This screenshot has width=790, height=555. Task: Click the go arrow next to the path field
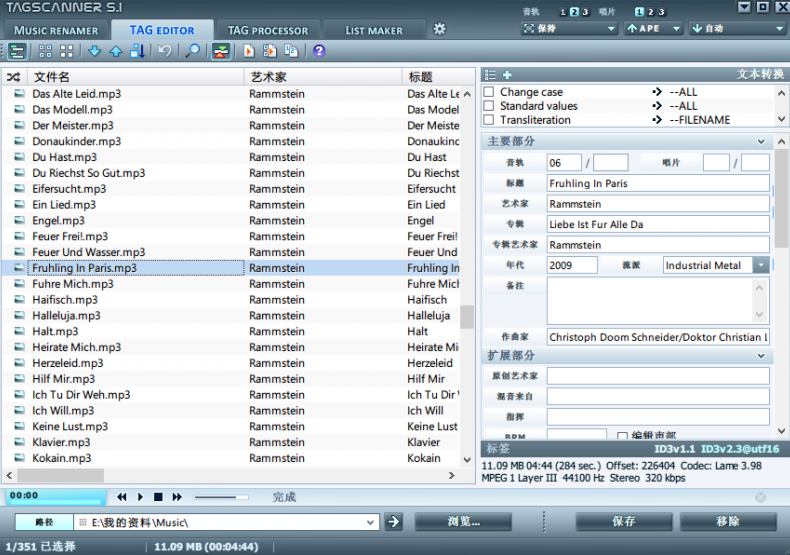click(394, 521)
